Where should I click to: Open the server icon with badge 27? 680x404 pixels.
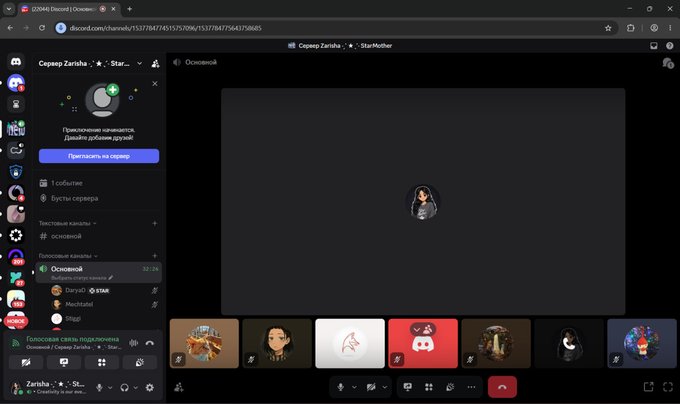[x=16, y=278]
